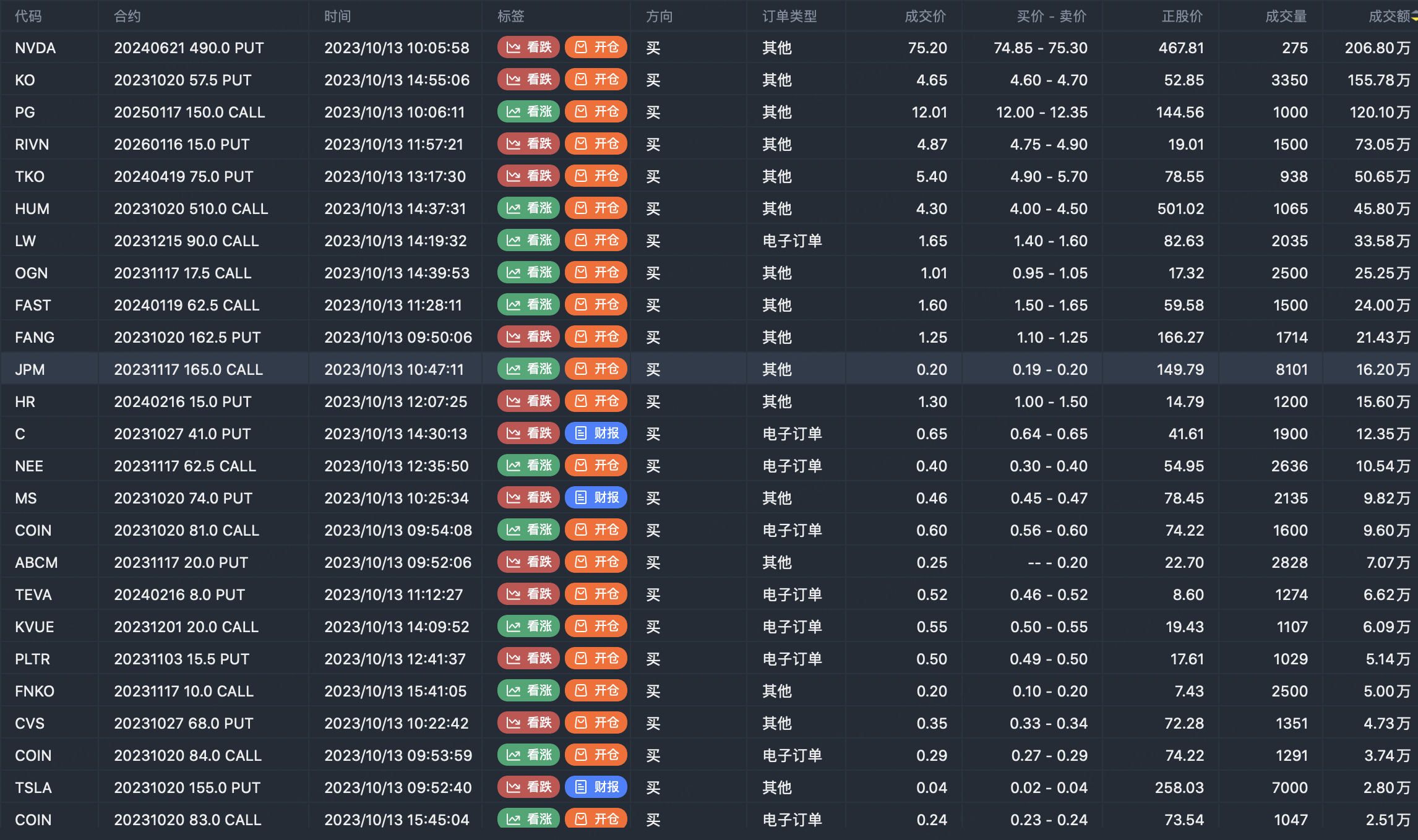Image resolution: width=1418 pixels, height=840 pixels.
Task: Click 看涨 tag in COIN 83.0 CALL row
Action: tap(528, 818)
